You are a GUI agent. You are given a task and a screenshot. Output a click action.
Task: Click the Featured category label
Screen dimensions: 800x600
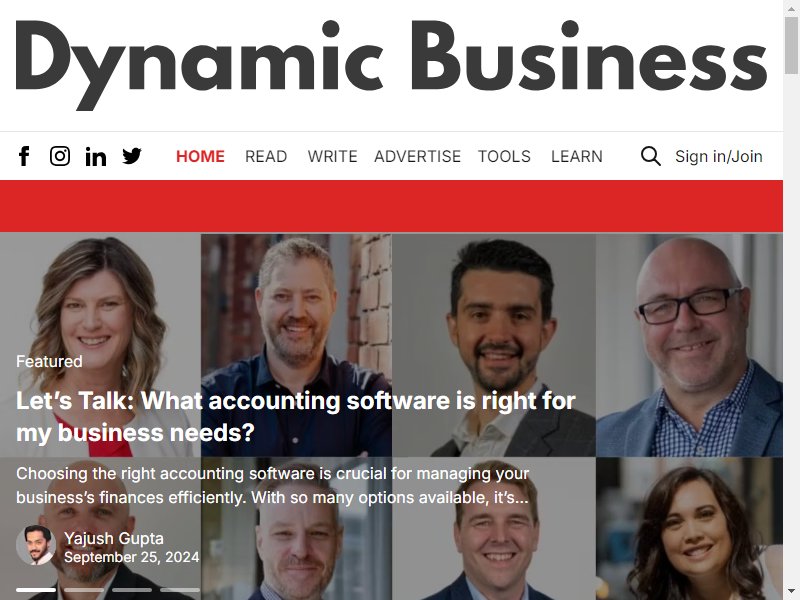tap(49, 361)
